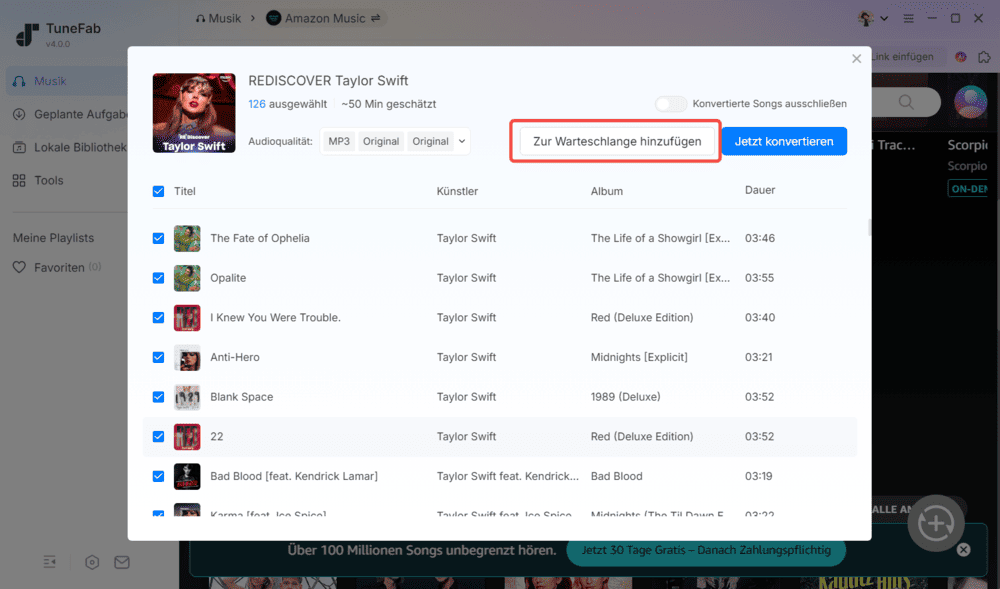Screen dimensions: 1000x589
Task: Open Geplante Aufgaben in sidebar
Action: pos(70,114)
